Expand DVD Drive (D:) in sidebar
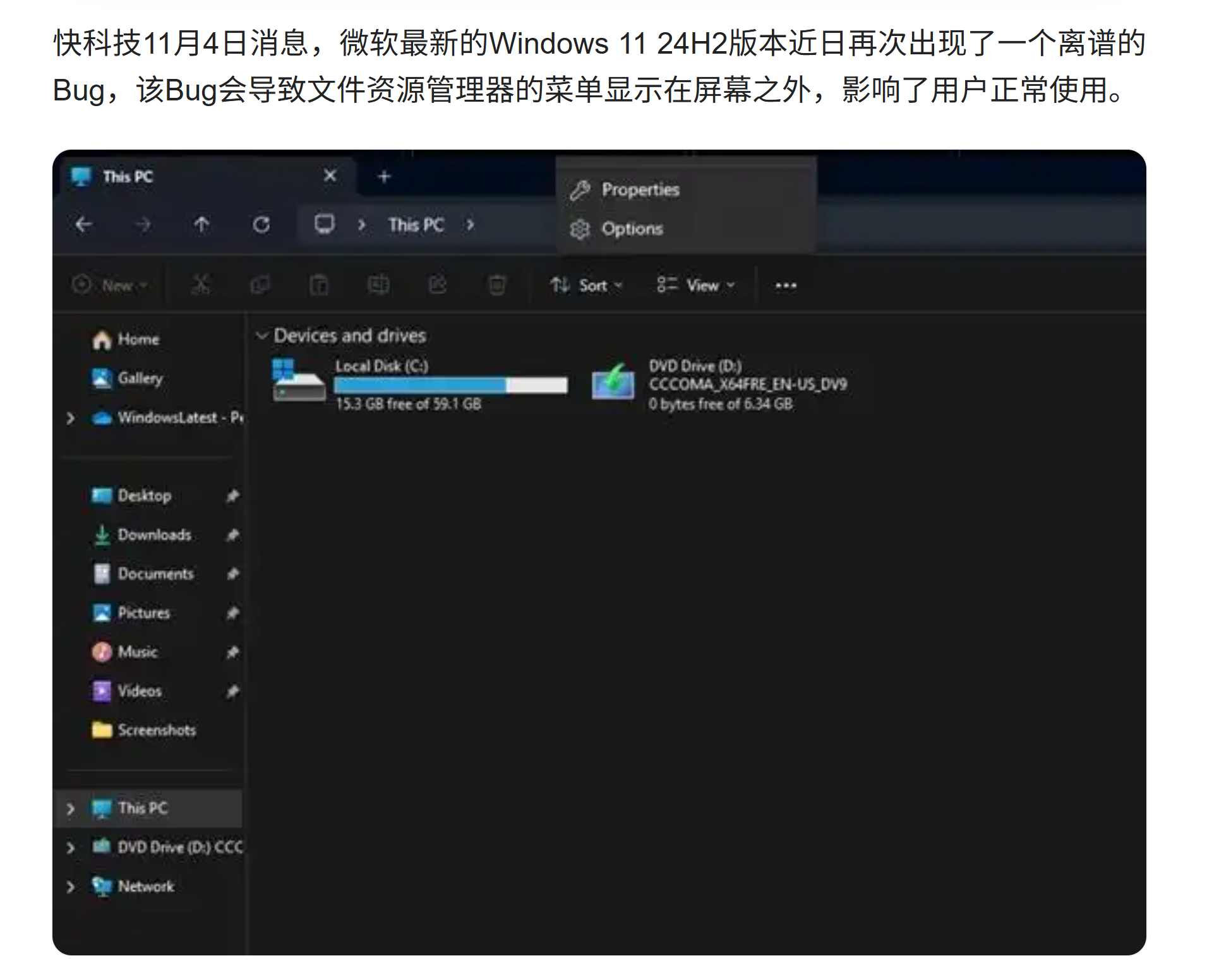This screenshot has width=1207, height=980. (x=71, y=847)
